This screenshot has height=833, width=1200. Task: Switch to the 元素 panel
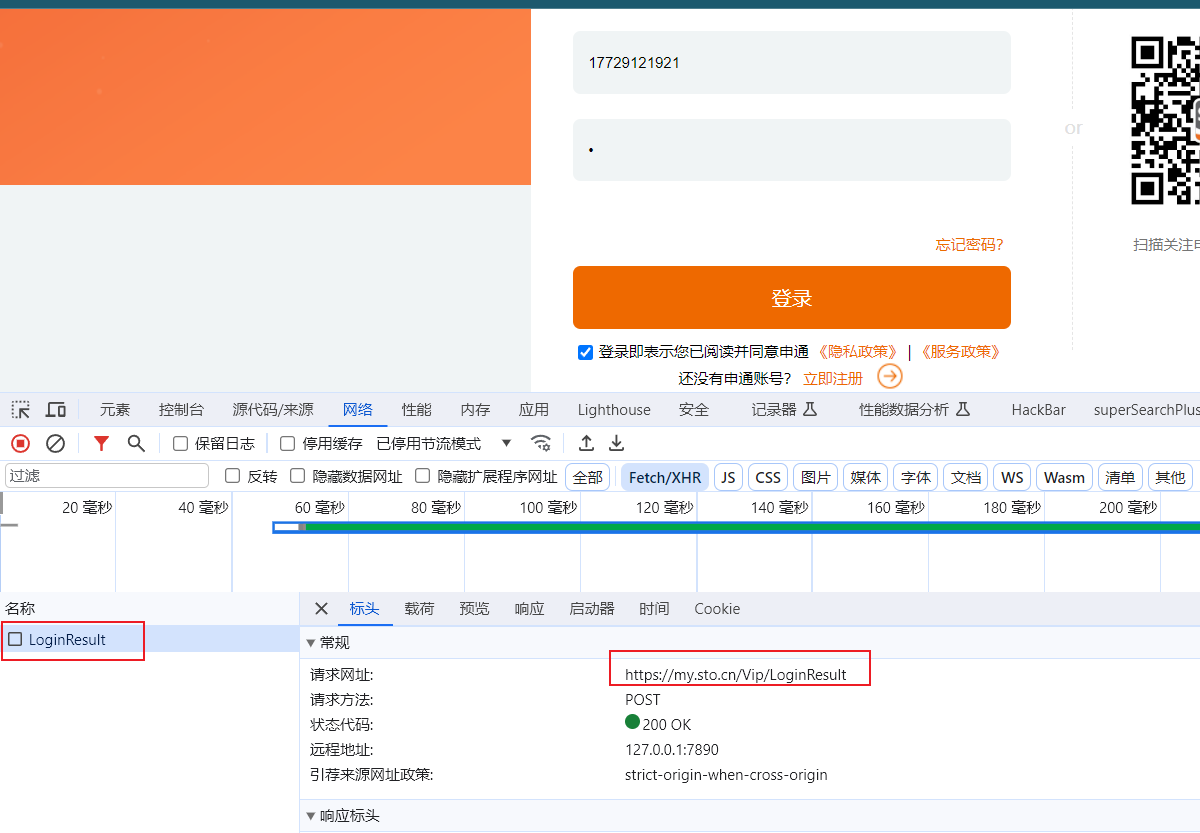click(x=115, y=409)
